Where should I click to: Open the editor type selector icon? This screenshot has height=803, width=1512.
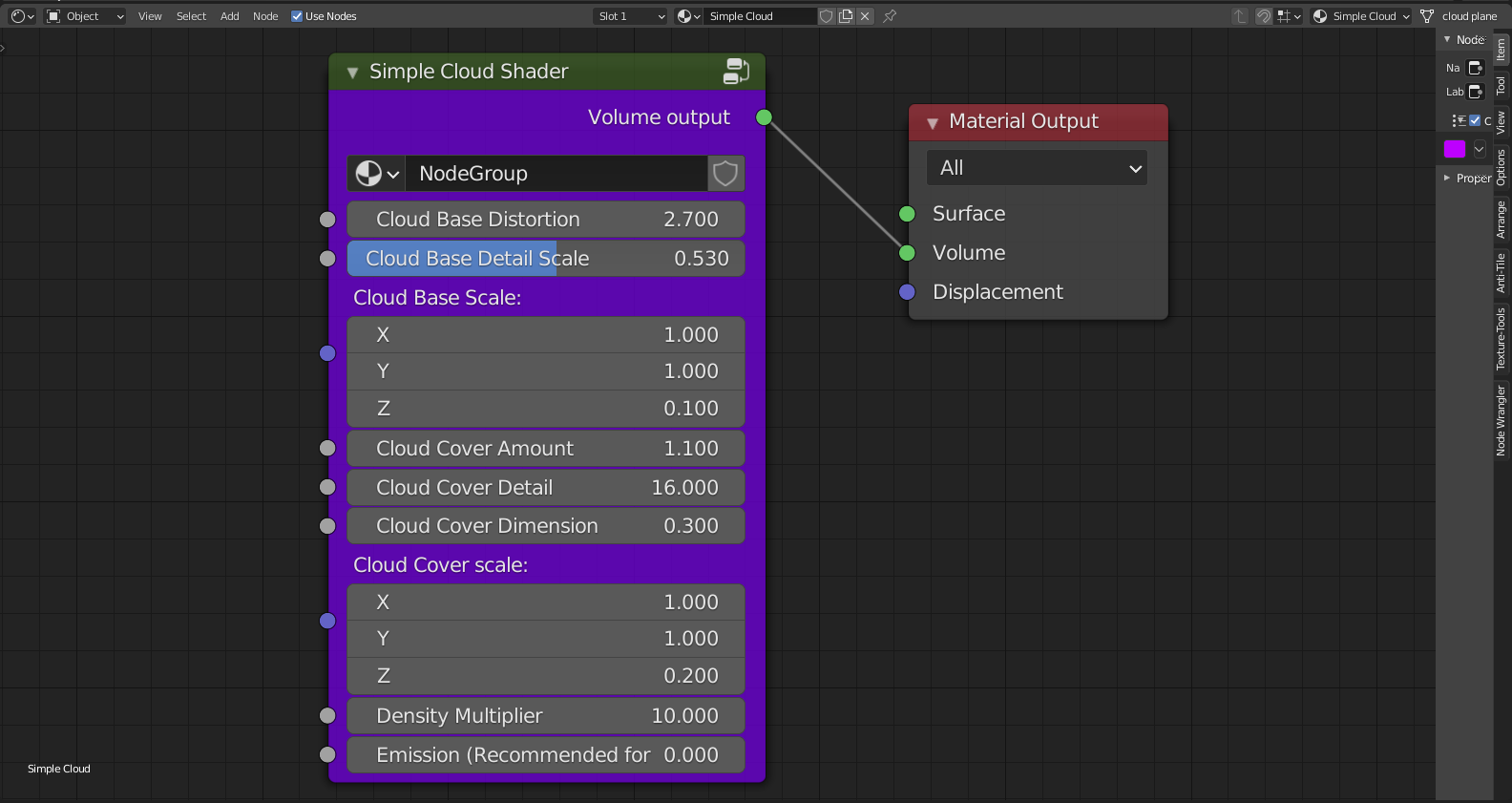point(22,16)
